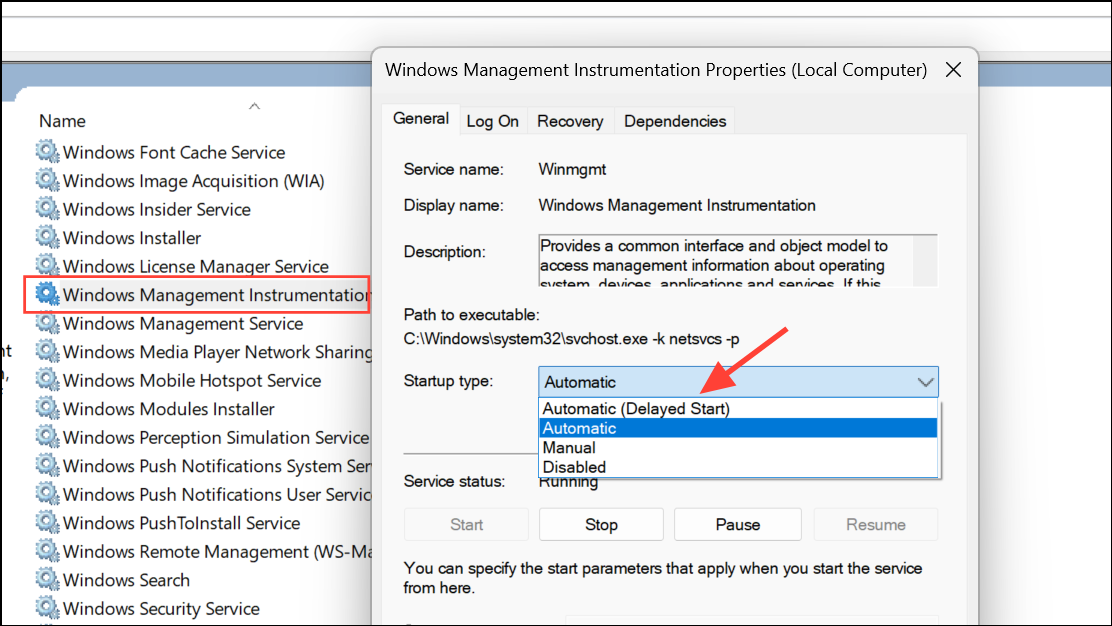Screen dimensions: 1112x626
Task: Click gear icon beside Windows Management Service
Action: pyautogui.click(x=48, y=323)
